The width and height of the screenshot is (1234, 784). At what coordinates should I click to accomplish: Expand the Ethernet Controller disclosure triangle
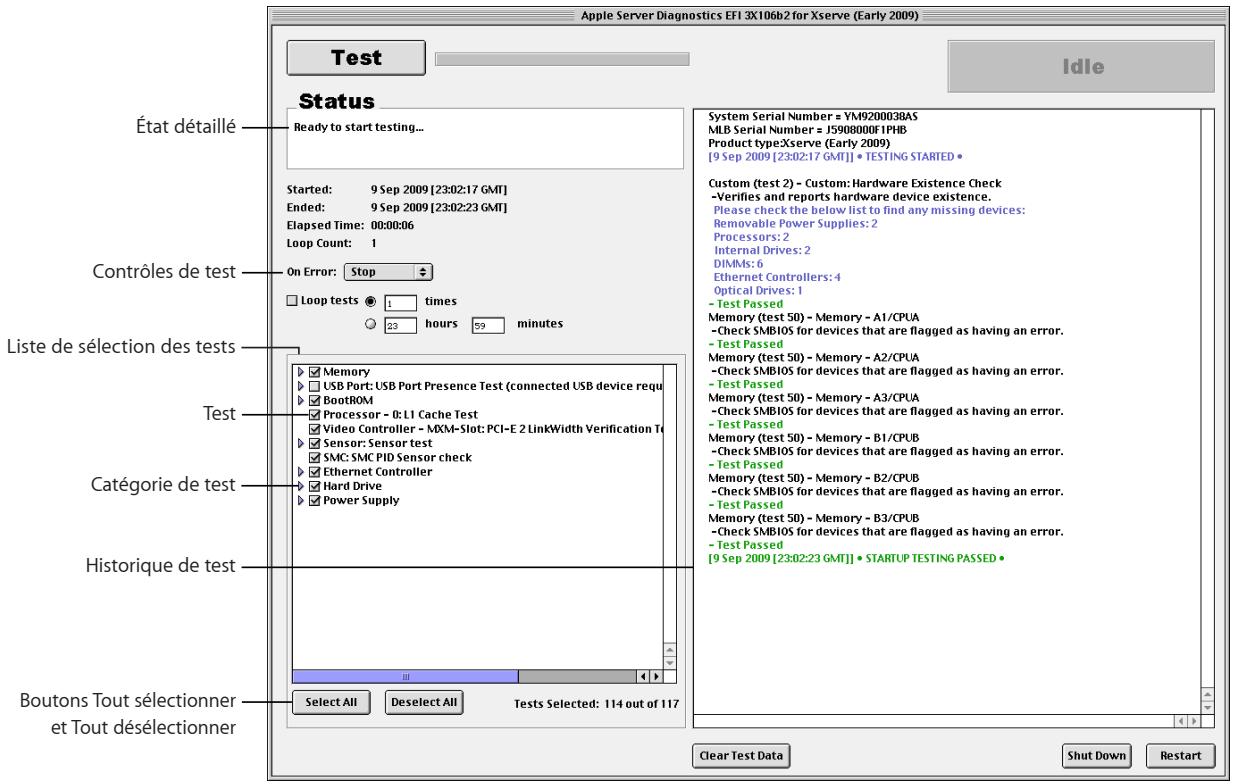pyautogui.click(x=302, y=471)
